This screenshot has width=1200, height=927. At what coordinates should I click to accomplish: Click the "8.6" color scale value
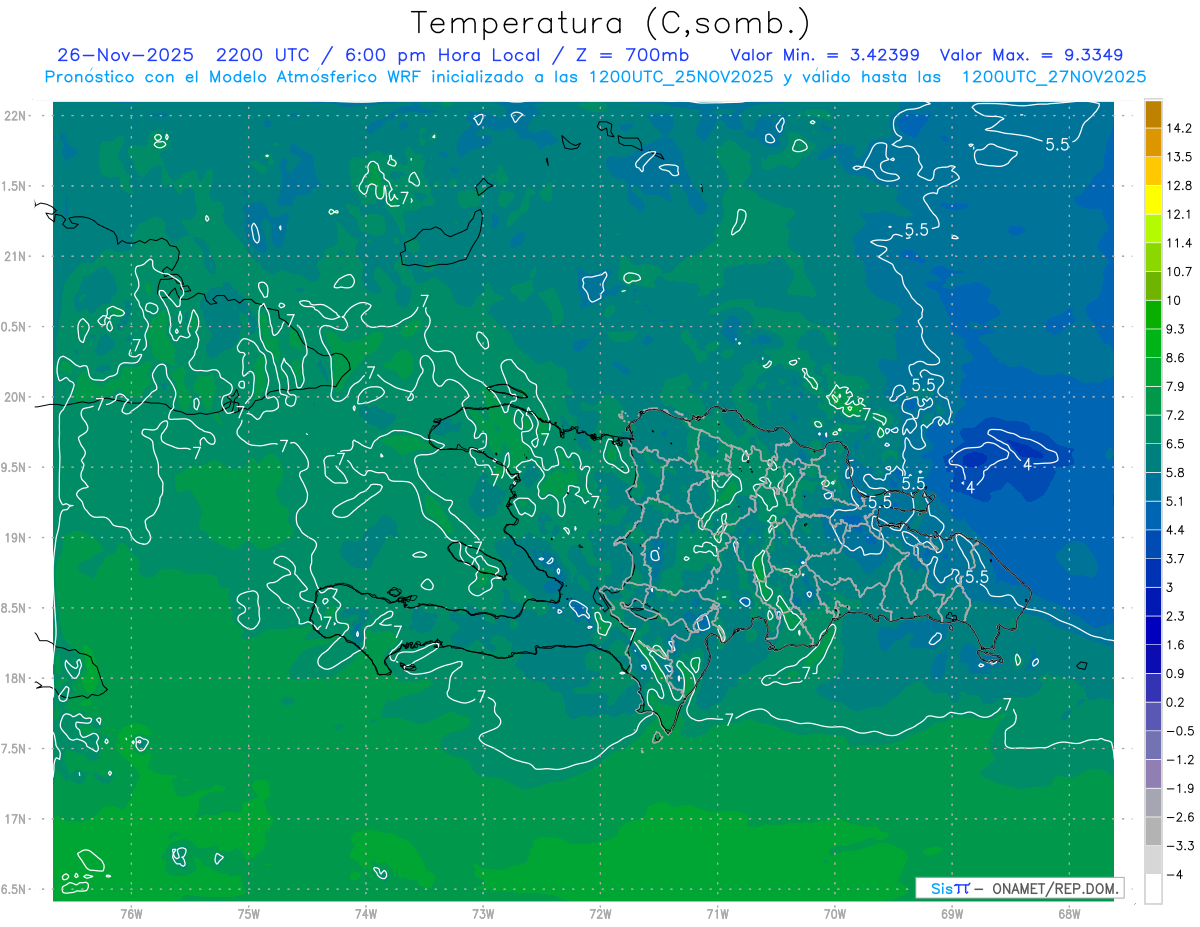coord(1175,358)
